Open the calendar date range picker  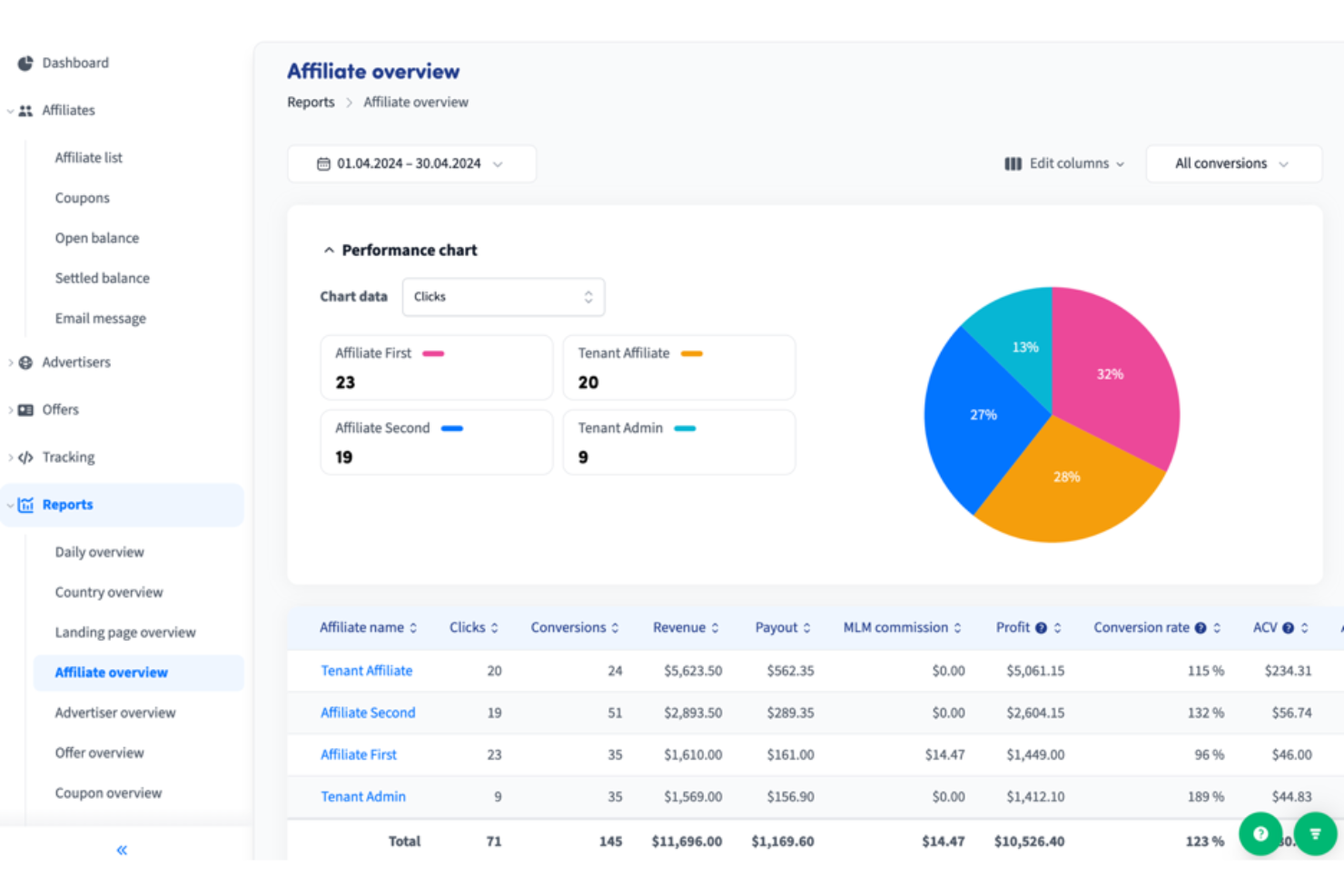click(x=410, y=163)
